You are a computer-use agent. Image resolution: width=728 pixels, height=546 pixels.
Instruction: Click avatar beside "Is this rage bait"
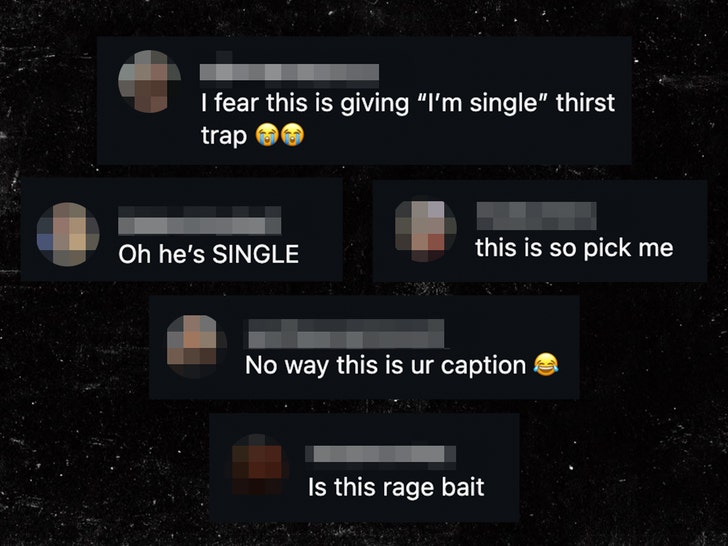pyautogui.click(x=259, y=465)
